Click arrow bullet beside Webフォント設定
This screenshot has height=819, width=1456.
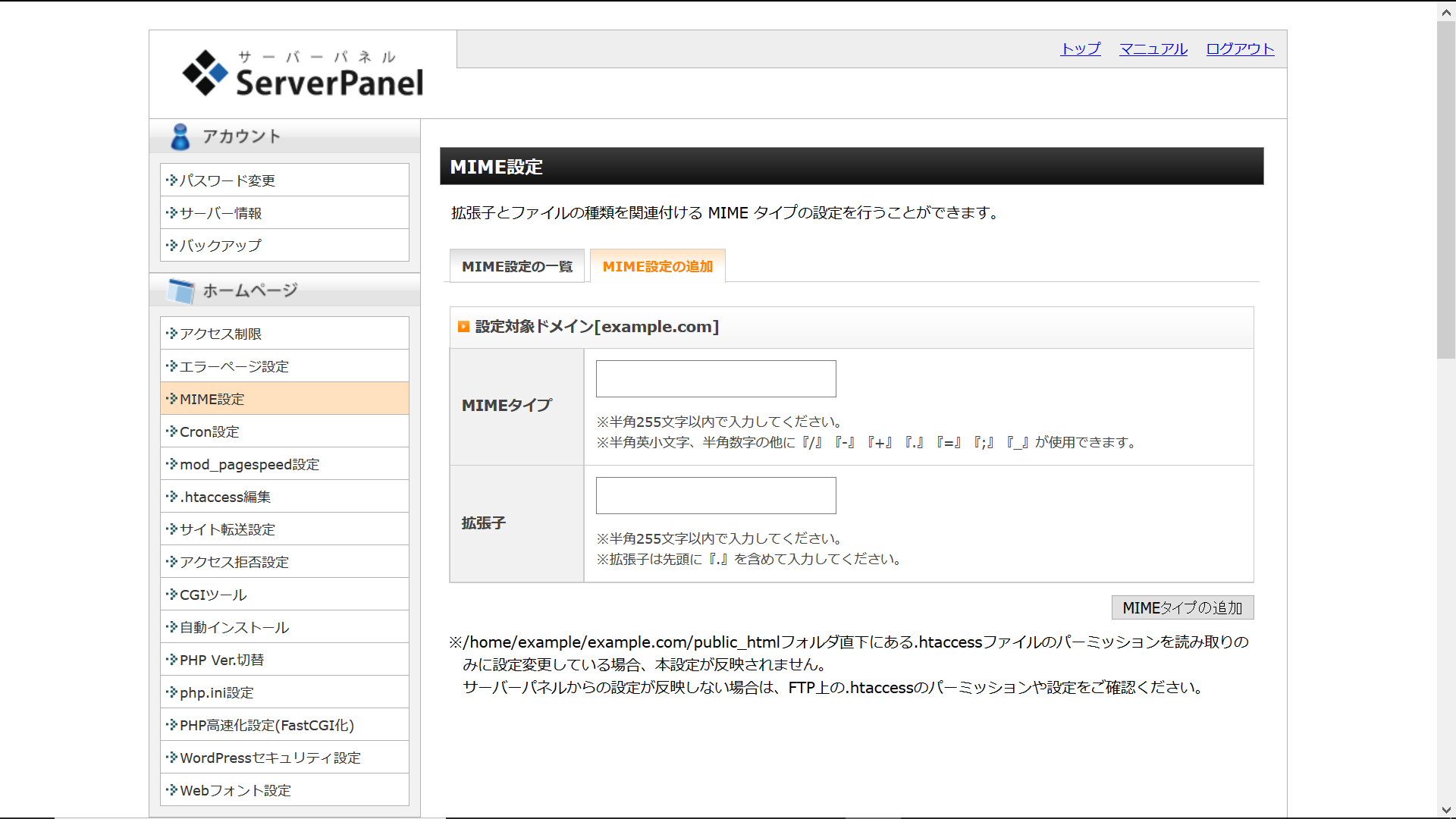(x=171, y=790)
